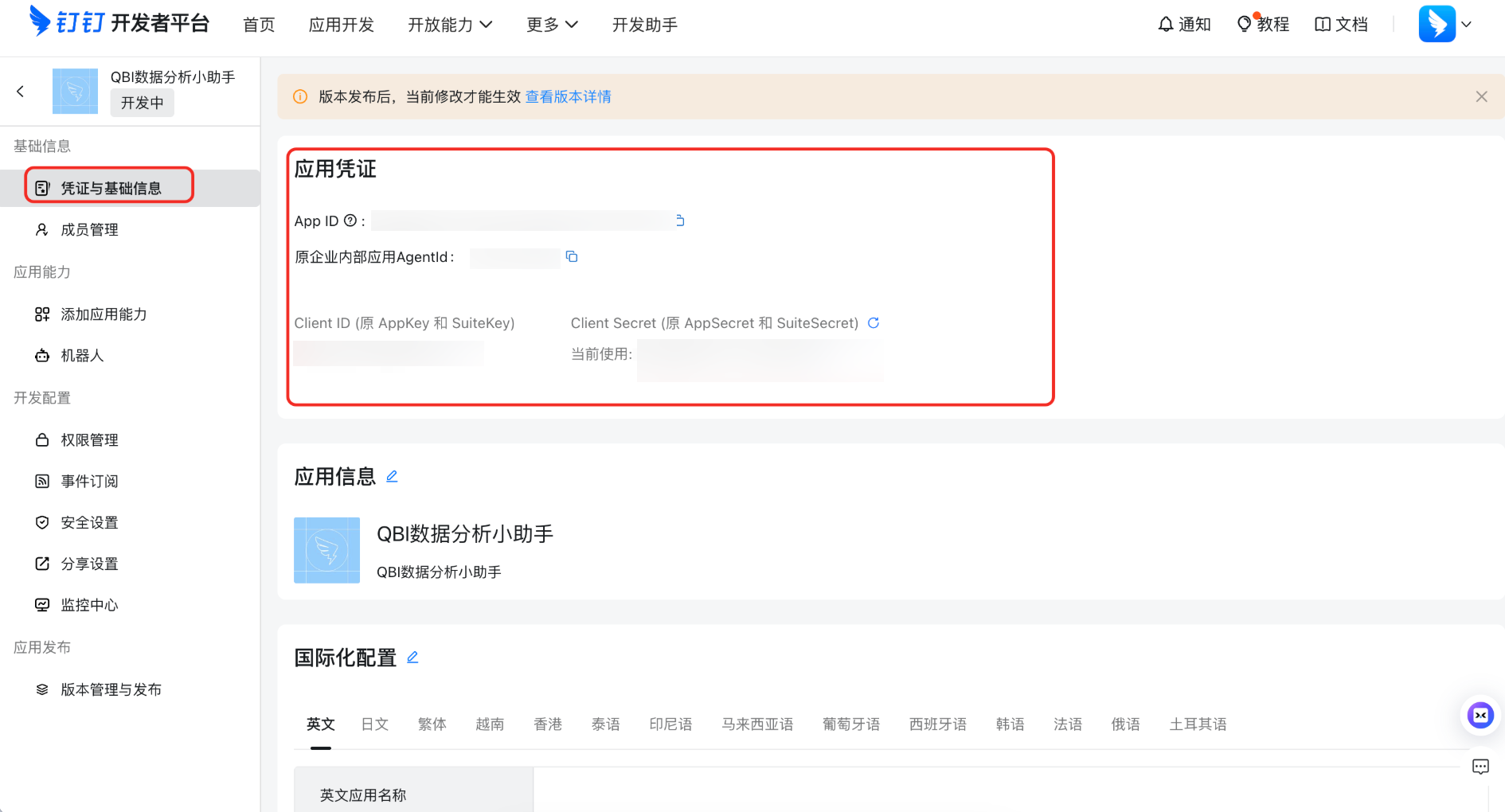Select the 越南 language tab
The height and width of the screenshot is (812, 1505).
pos(490,724)
